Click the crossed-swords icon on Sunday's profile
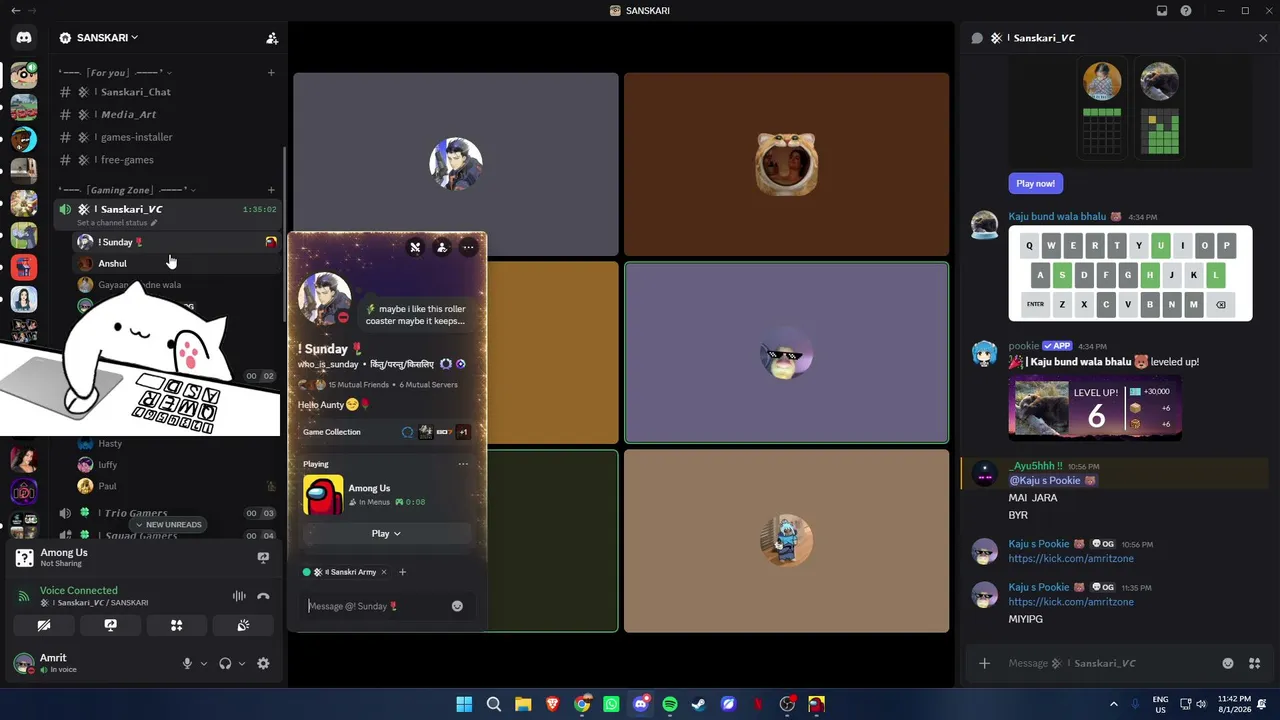Viewport: 1280px width, 720px height. pyautogui.click(x=415, y=248)
